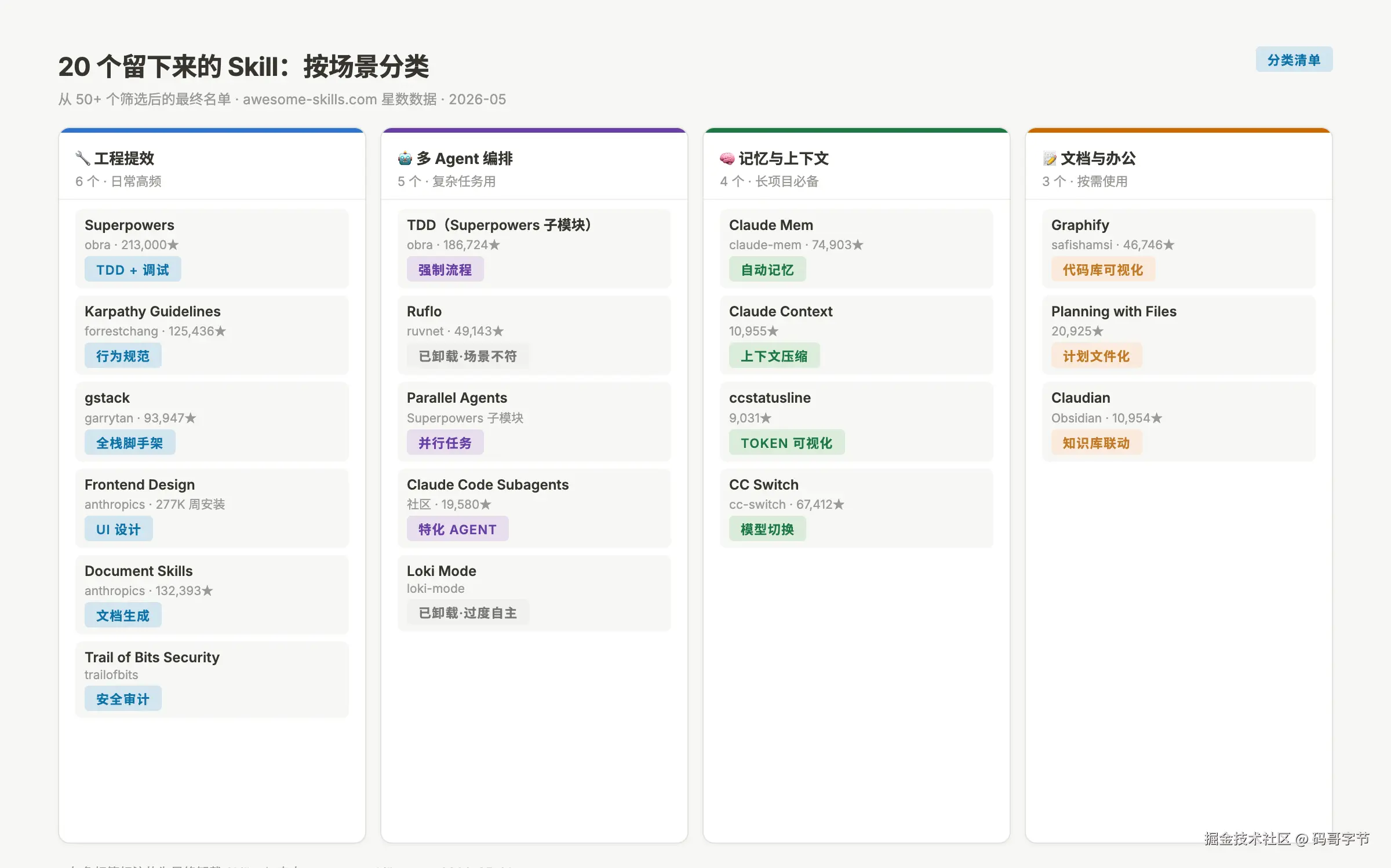Screen dimensions: 1391x868
Task: Pick the 知识库联动 tag
Action: coord(1097,443)
